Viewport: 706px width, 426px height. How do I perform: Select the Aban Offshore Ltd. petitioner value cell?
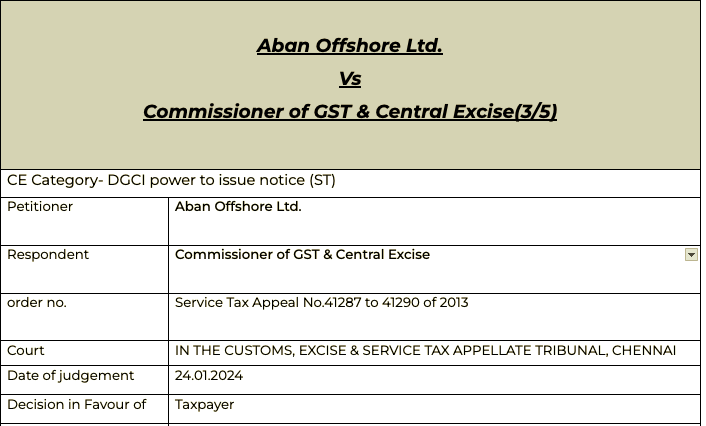point(434,222)
